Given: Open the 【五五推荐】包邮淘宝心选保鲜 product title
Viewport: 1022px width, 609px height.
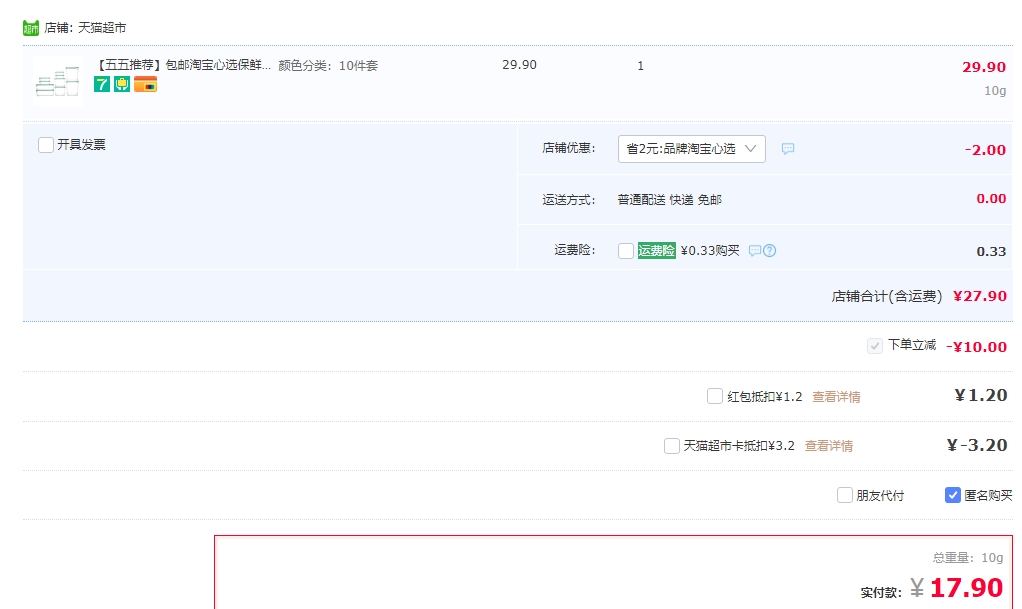Looking at the screenshot, I should [x=182, y=65].
